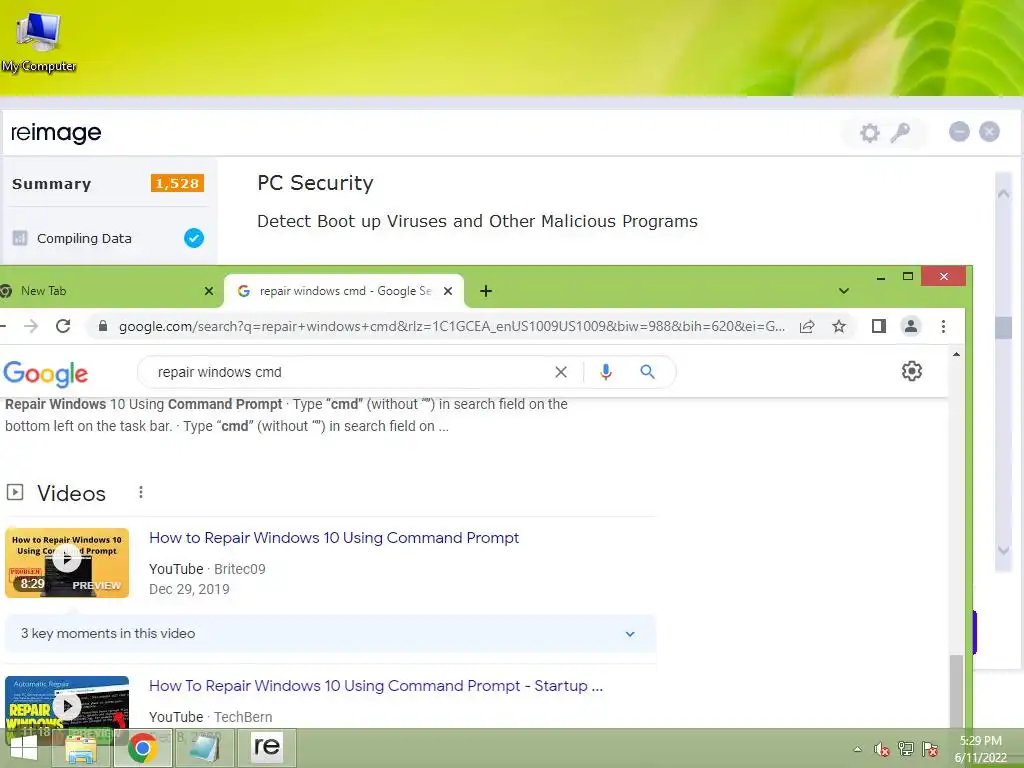
Task: Click the Reimage license key icon
Action: [901, 133]
